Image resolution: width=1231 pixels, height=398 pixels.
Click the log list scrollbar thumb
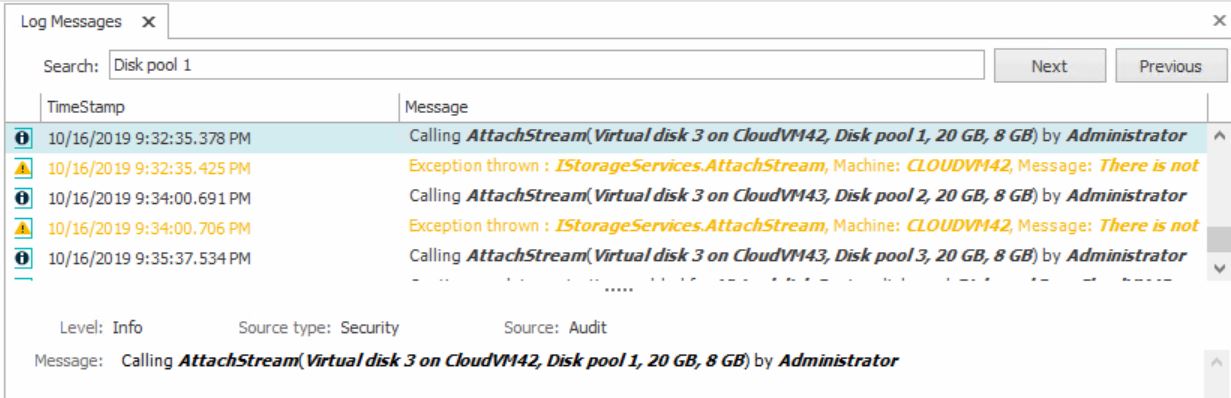1217,240
